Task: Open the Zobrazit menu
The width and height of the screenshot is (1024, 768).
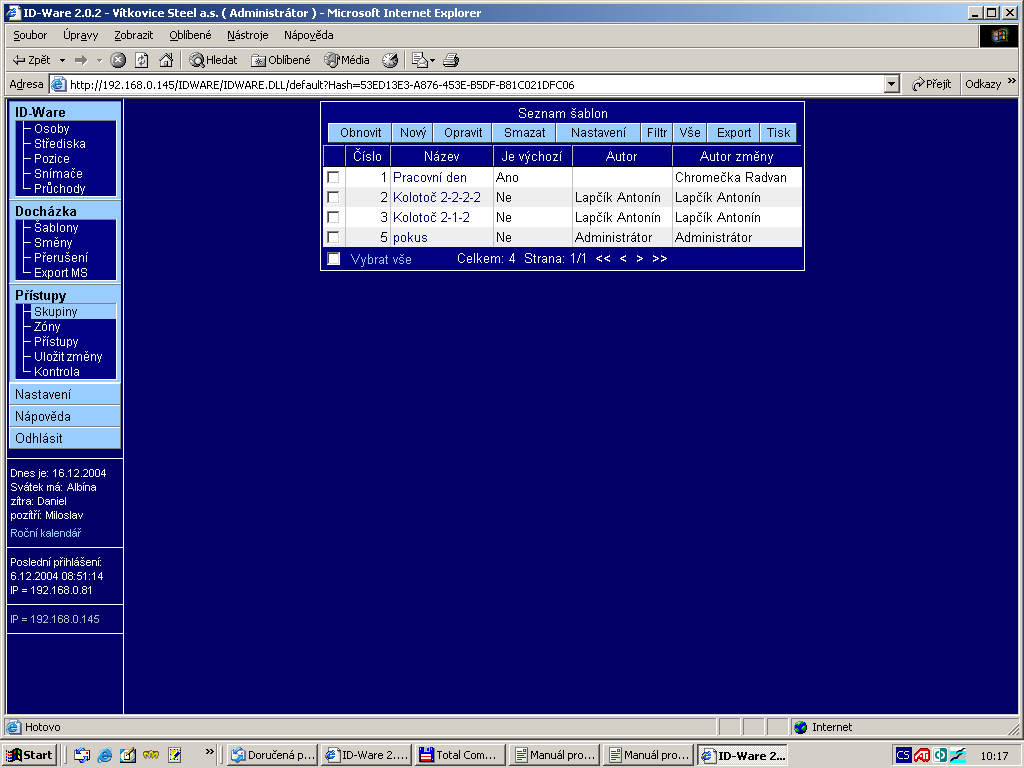Action: [133, 35]
